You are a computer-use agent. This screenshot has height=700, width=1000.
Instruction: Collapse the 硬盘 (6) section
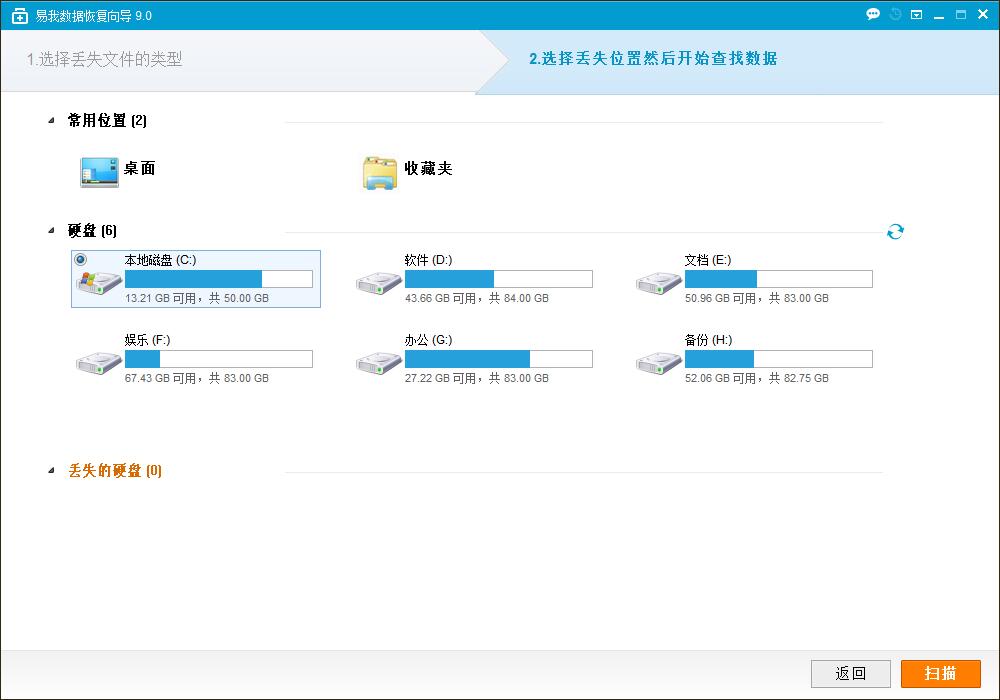coord(49,230)
